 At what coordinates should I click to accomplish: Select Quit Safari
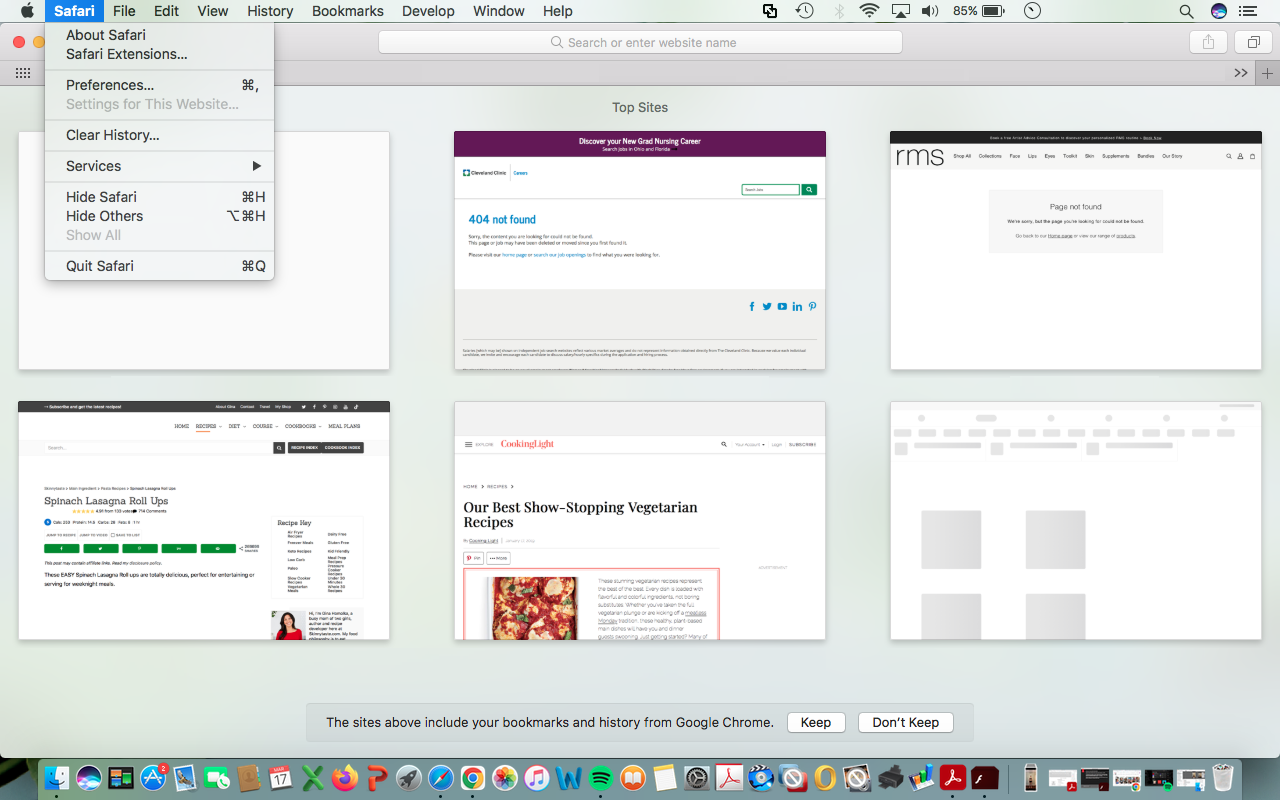(x=159, y=266)
